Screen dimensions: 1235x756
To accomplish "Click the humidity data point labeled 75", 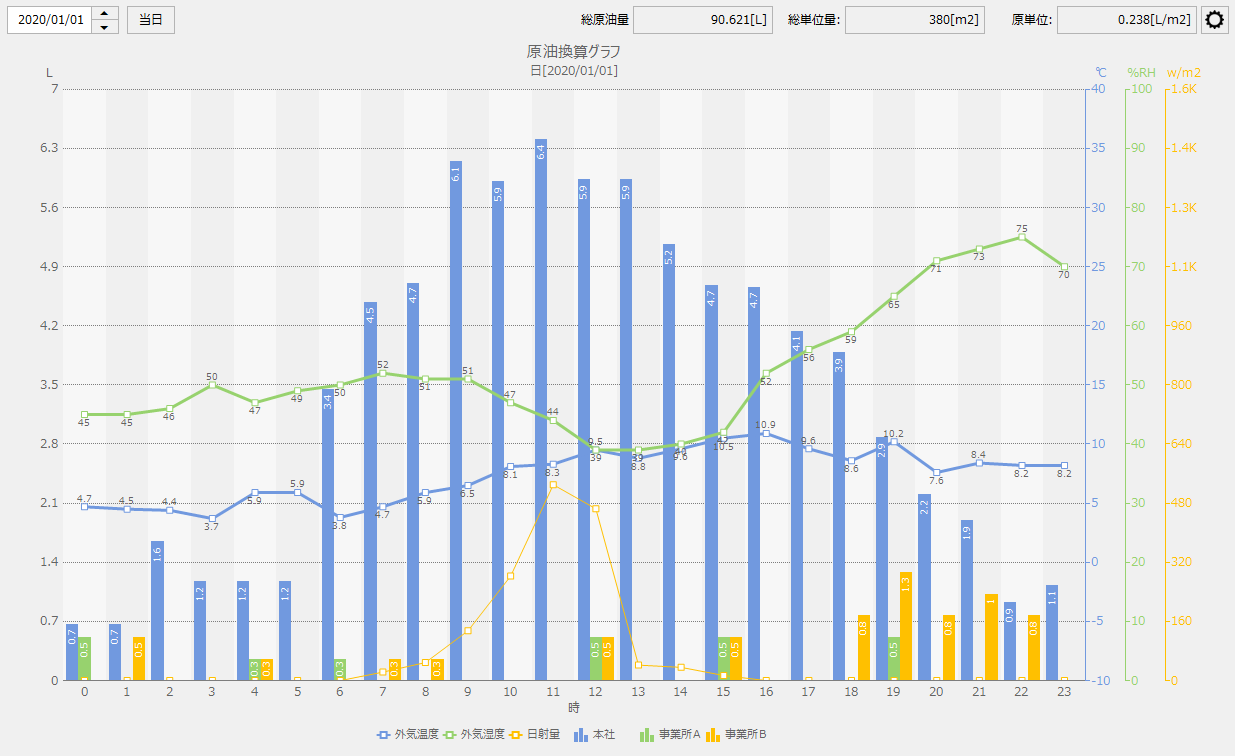I will (x=1022, y=237).
